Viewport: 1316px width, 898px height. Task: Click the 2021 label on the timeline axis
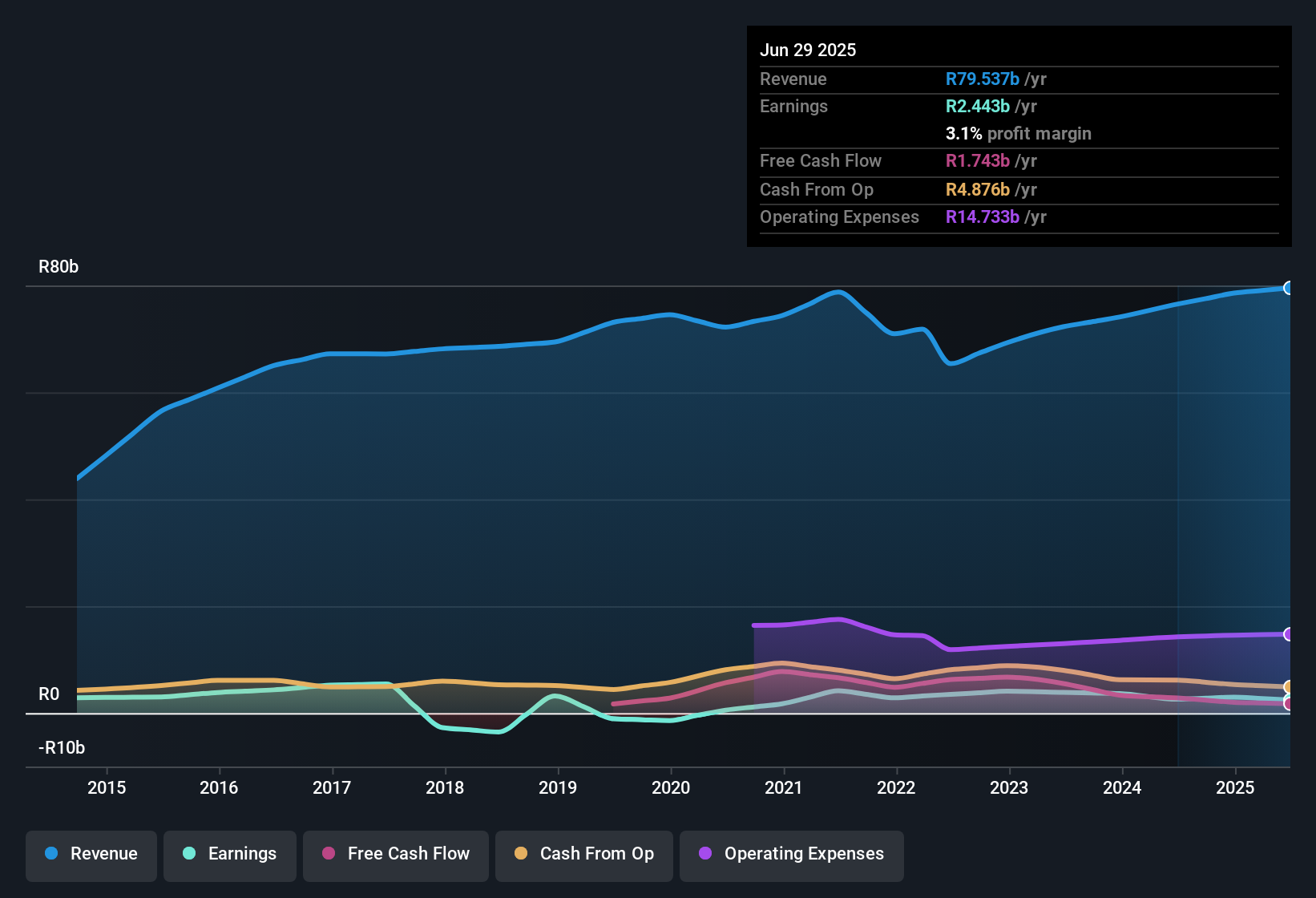coord(785,787)
